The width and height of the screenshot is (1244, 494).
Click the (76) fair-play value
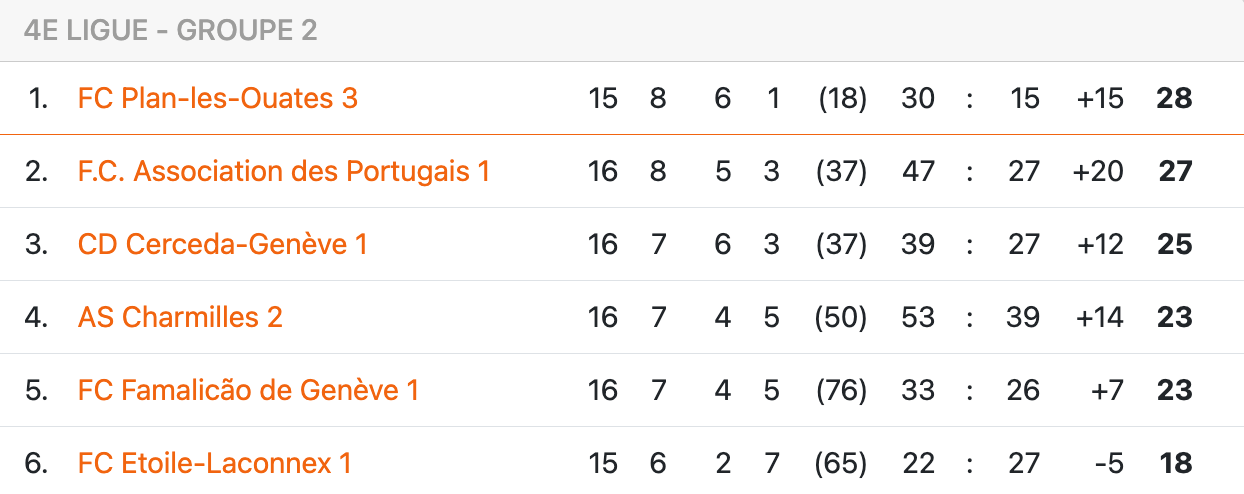841,390
